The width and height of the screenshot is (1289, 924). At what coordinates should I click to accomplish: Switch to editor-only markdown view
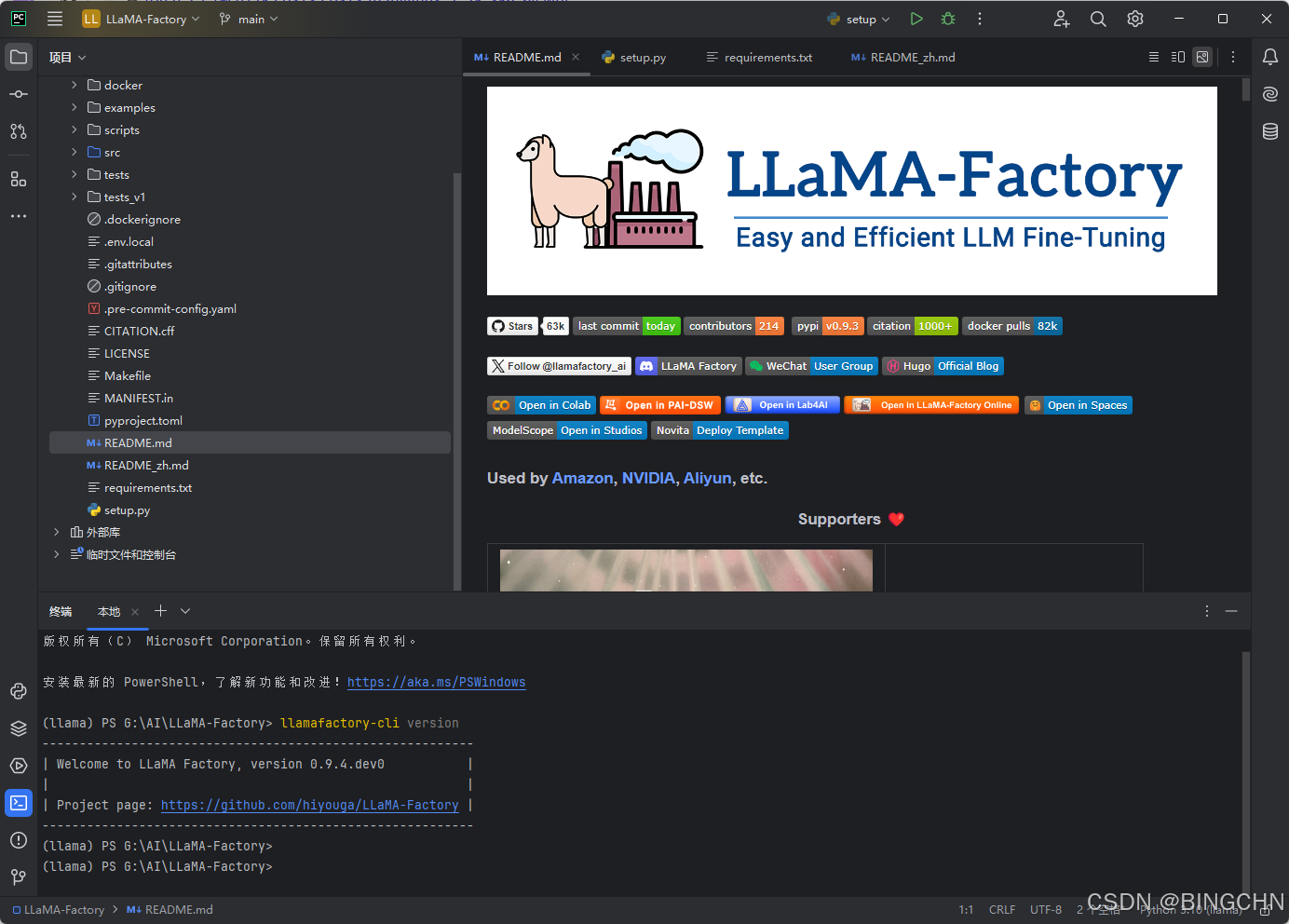(1154, 57)
